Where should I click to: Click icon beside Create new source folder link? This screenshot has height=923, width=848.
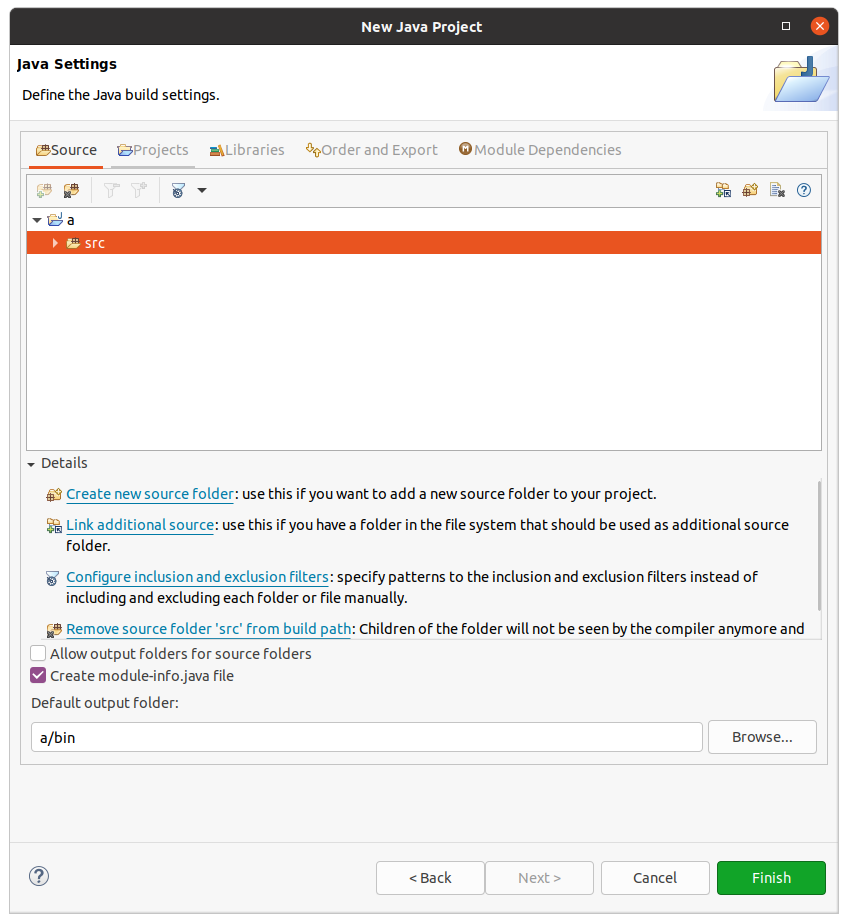click(54, 495)
